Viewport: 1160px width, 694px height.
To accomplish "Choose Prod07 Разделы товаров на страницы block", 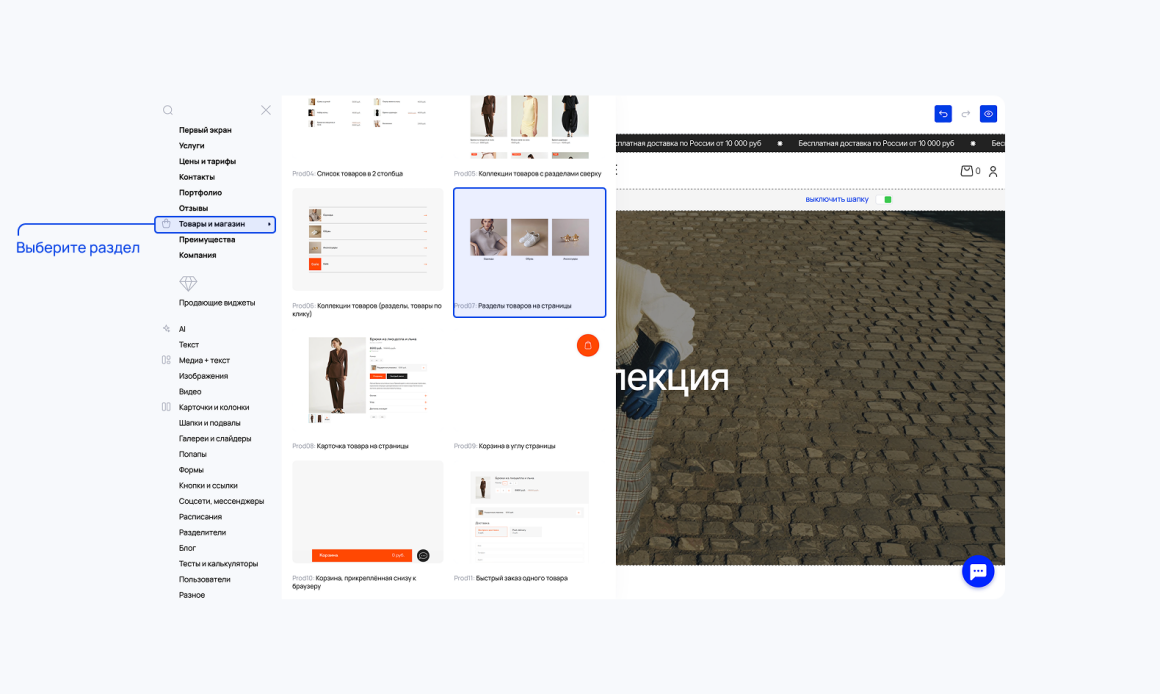I will [530, 252].
